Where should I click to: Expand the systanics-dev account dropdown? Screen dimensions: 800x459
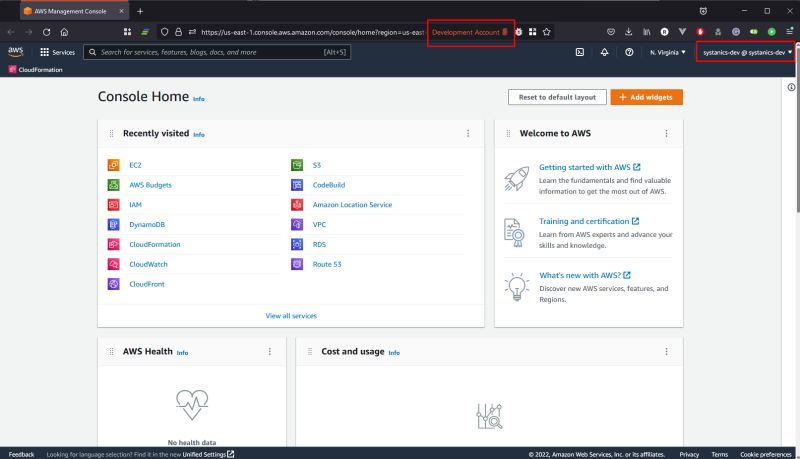tap(747, 52)
